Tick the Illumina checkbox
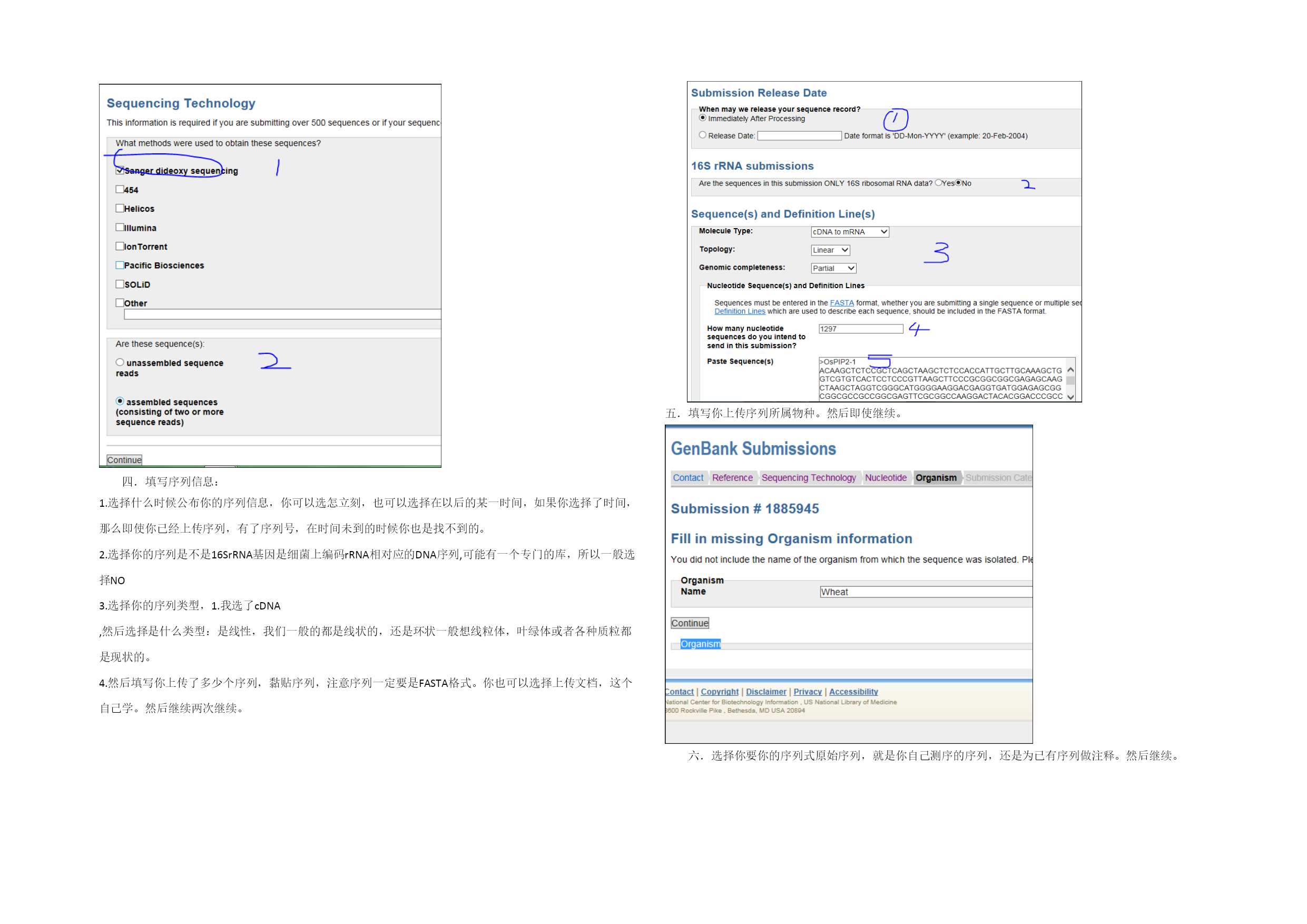 (120, 227)
